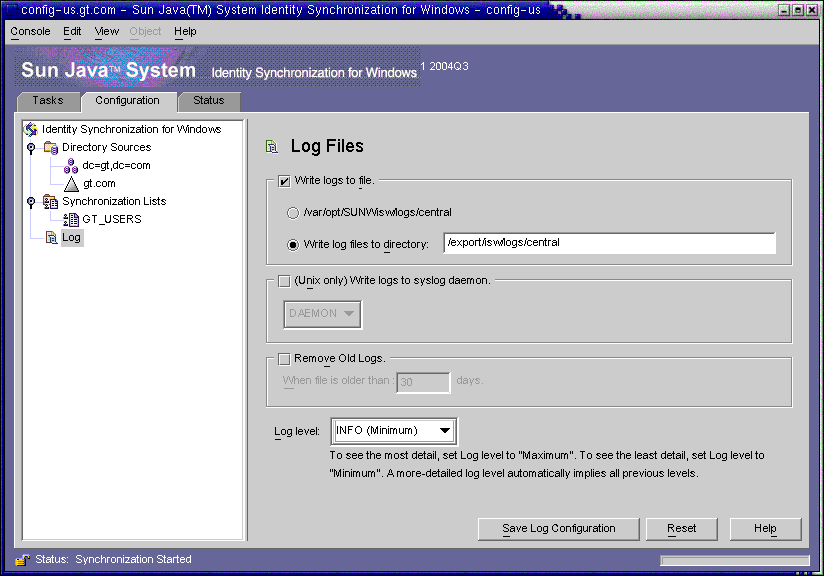
Task: Click the Synchronization Lists icon
Action: (x=51, y=202)
